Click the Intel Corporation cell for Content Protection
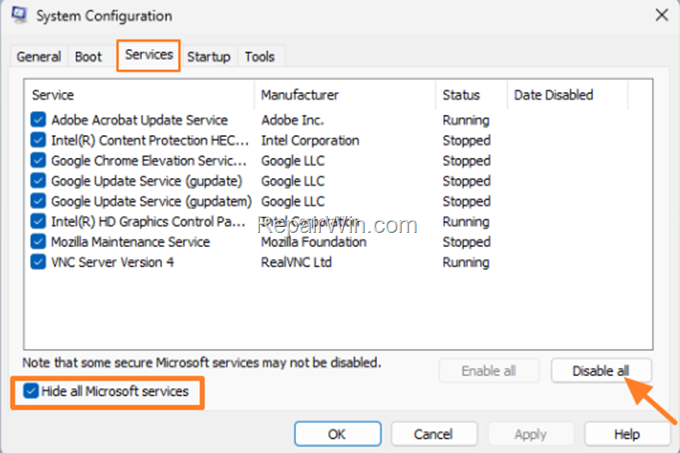This screenshot has width=680, height=453. [310, 140]
